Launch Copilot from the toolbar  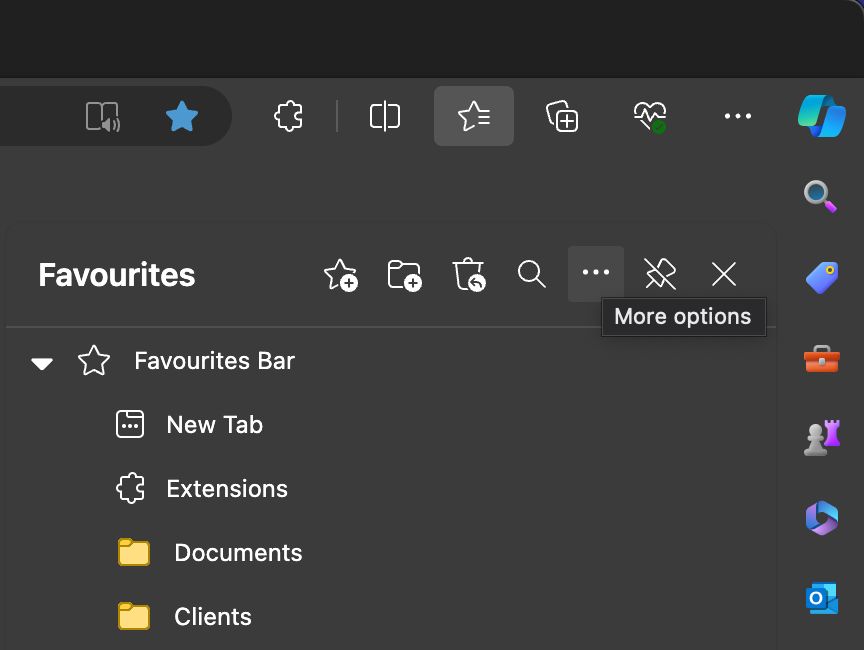822,116
